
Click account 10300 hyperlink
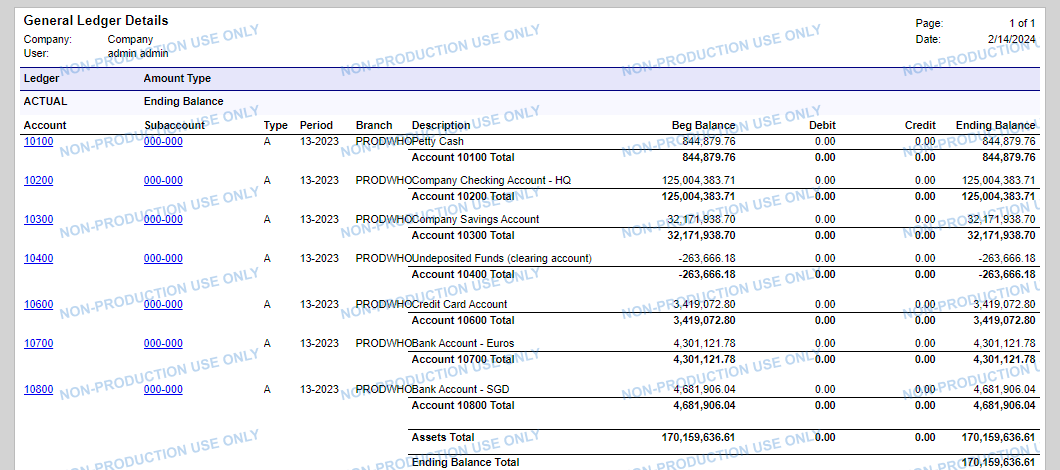pyautogui.click(x=38, y=220)
